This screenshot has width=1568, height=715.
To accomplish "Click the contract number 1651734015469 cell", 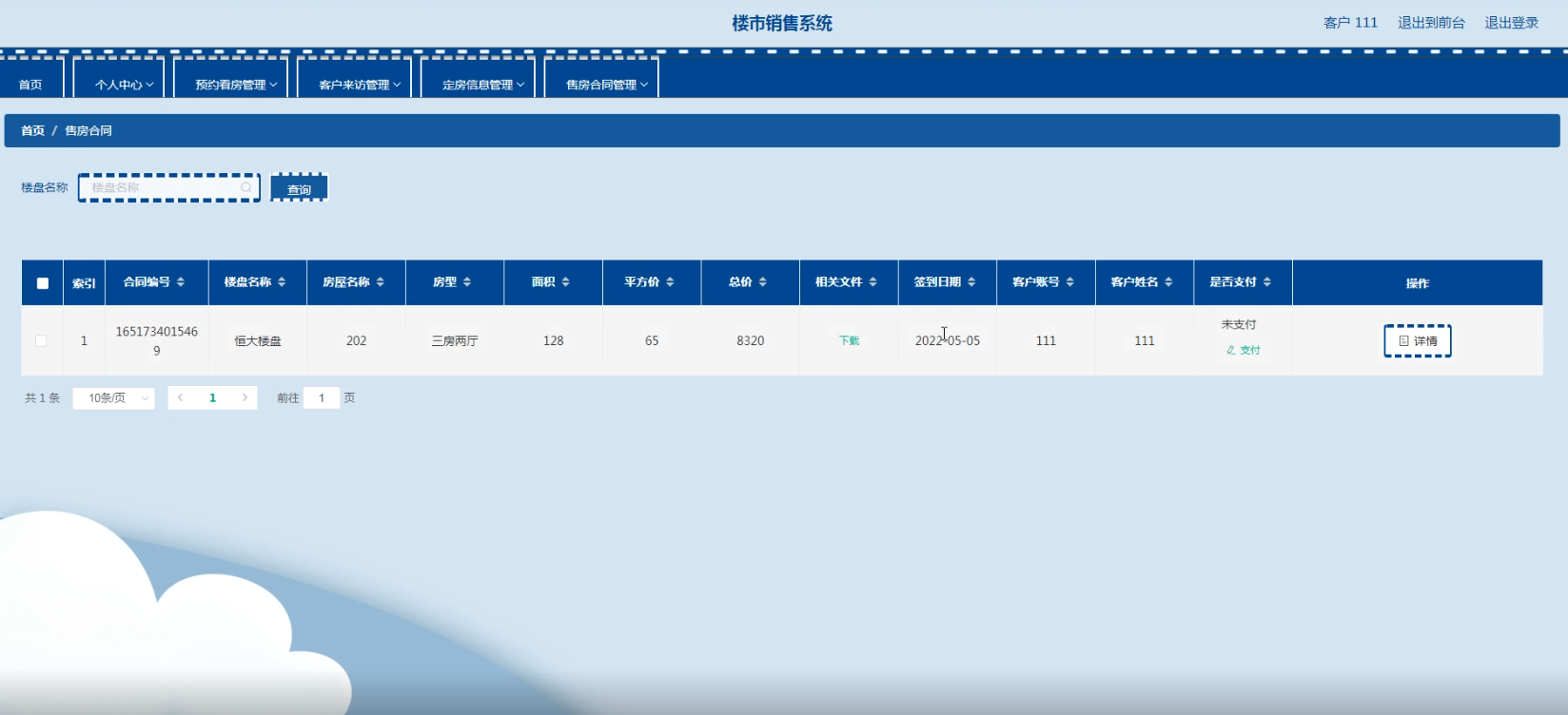I will pyautogui.click(x=157, y=340).
